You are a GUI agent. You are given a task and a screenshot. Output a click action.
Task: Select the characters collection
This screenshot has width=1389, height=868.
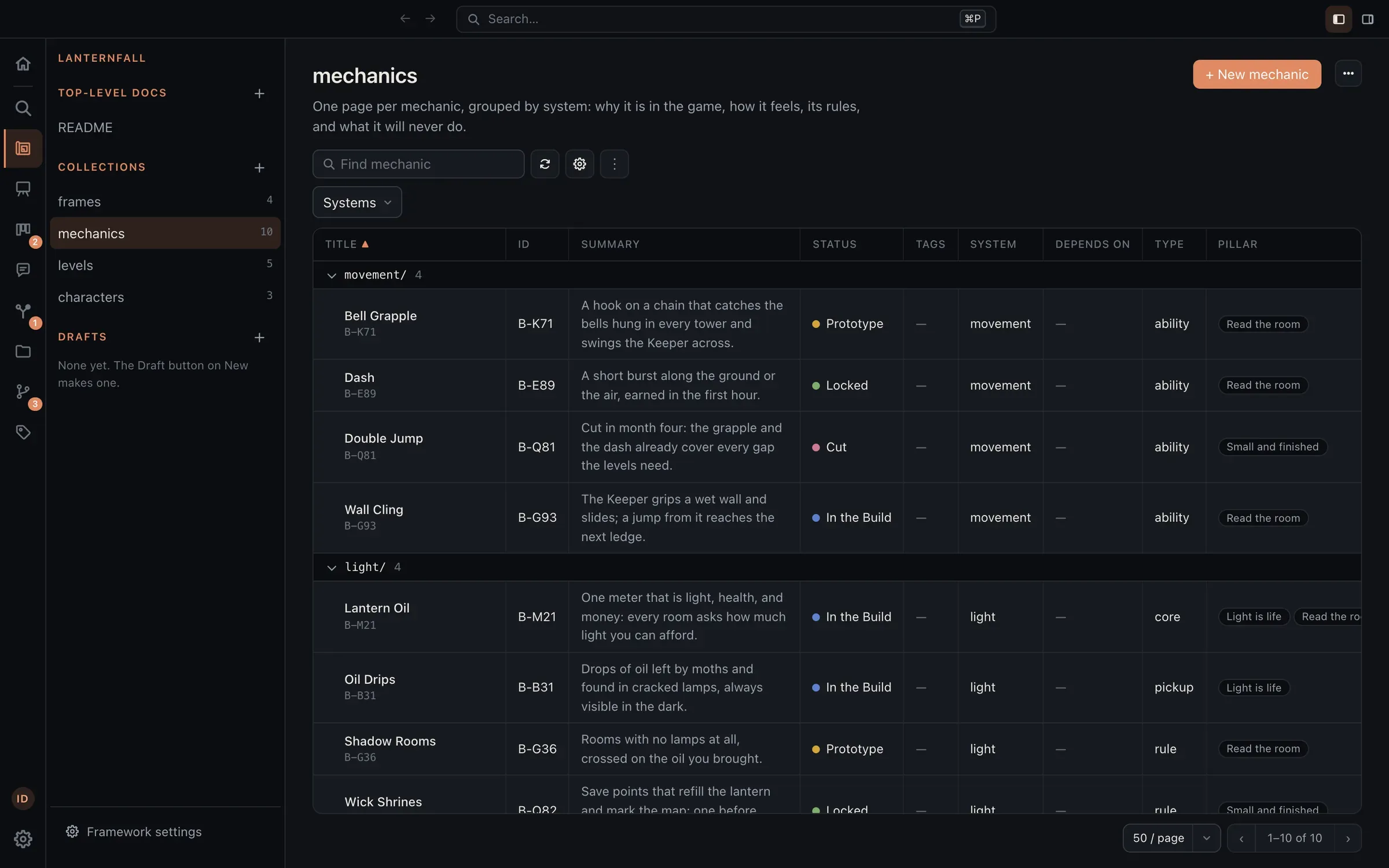click(165, 297)
